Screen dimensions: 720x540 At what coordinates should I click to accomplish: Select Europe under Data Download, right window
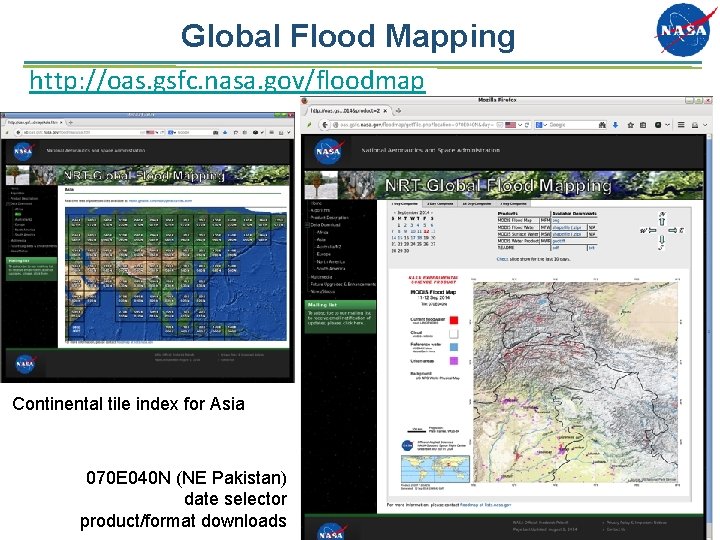pos(324,253)
